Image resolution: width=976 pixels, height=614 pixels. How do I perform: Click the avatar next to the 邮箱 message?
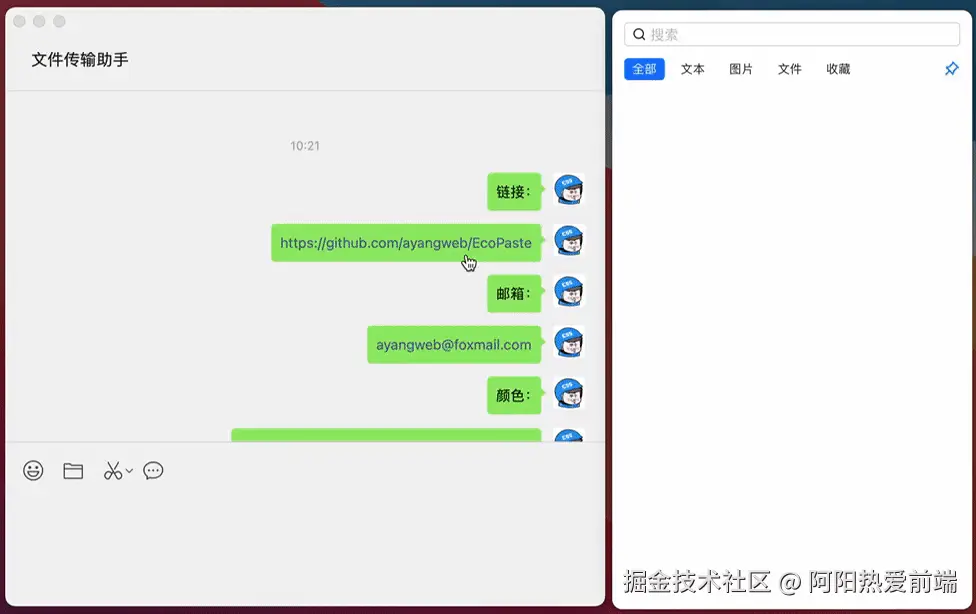click(x=568, y=293)
